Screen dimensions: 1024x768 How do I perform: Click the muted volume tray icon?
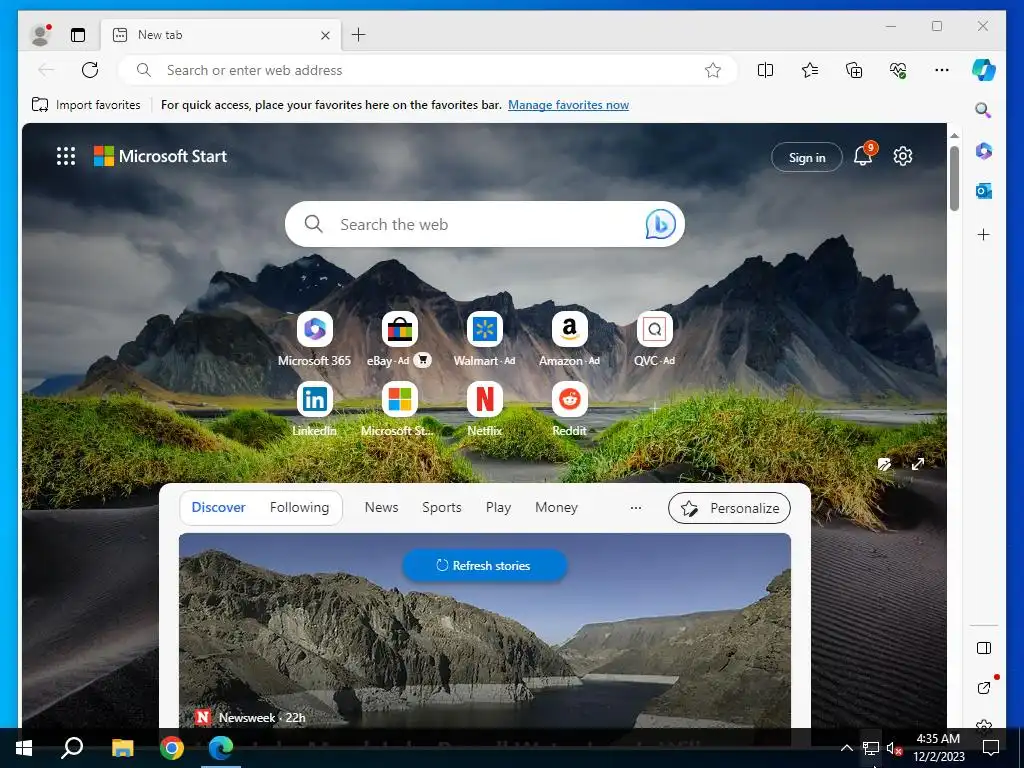click(894, 748)
